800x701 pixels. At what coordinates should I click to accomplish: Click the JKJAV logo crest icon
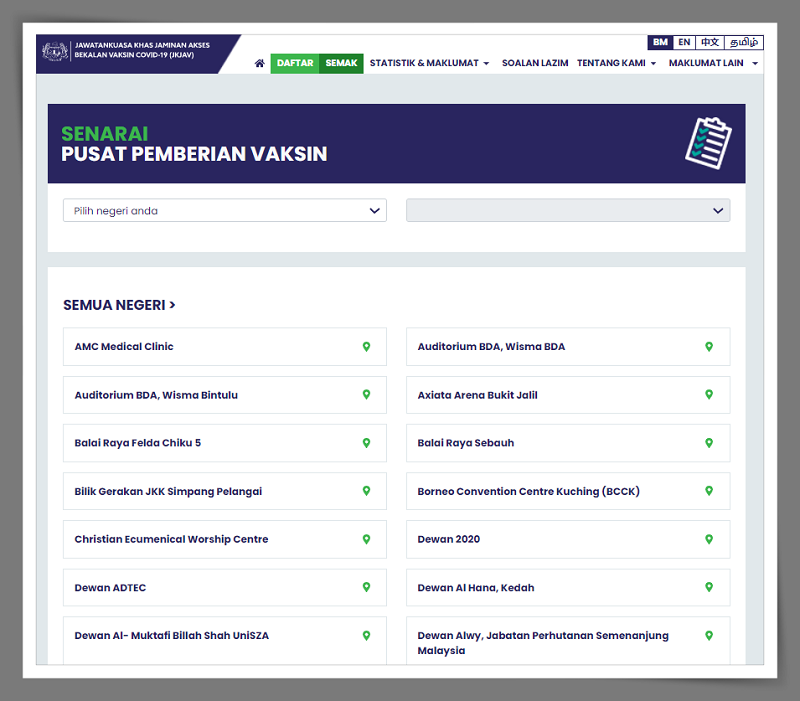tap(55, 52)
